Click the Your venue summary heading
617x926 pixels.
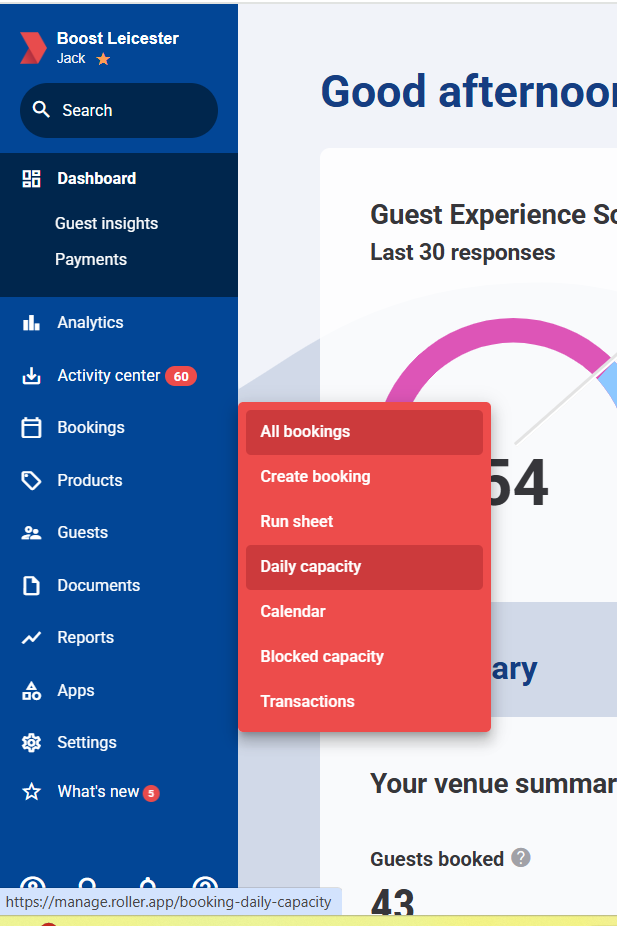point(493,784)
